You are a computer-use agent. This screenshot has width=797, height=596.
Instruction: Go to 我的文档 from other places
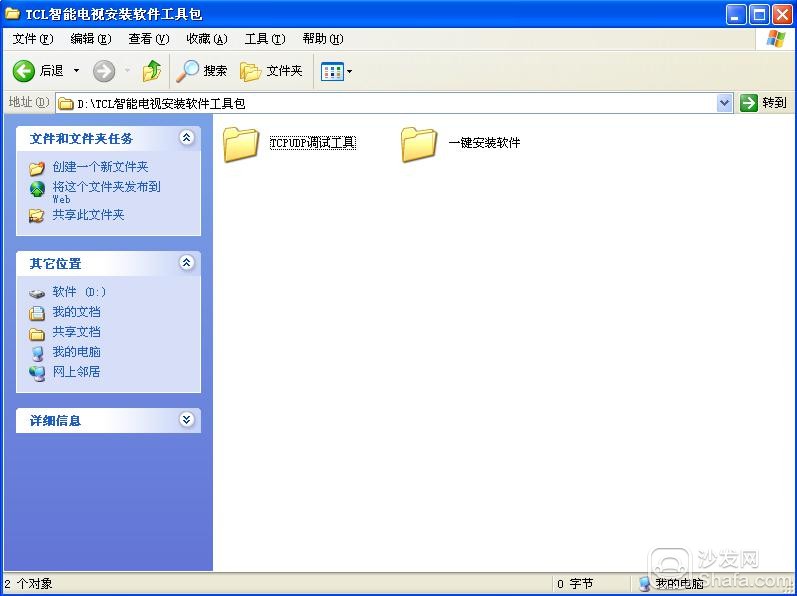coord(76,312)
